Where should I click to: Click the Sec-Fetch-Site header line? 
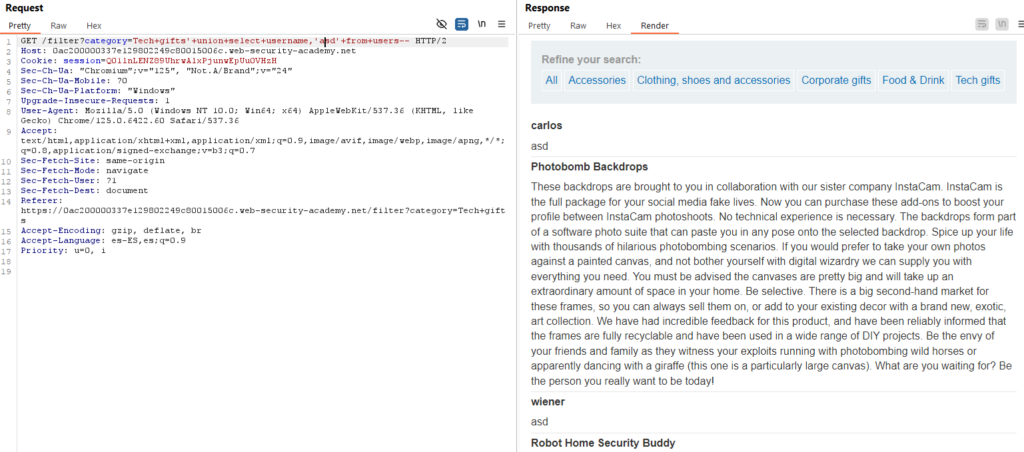92,160
